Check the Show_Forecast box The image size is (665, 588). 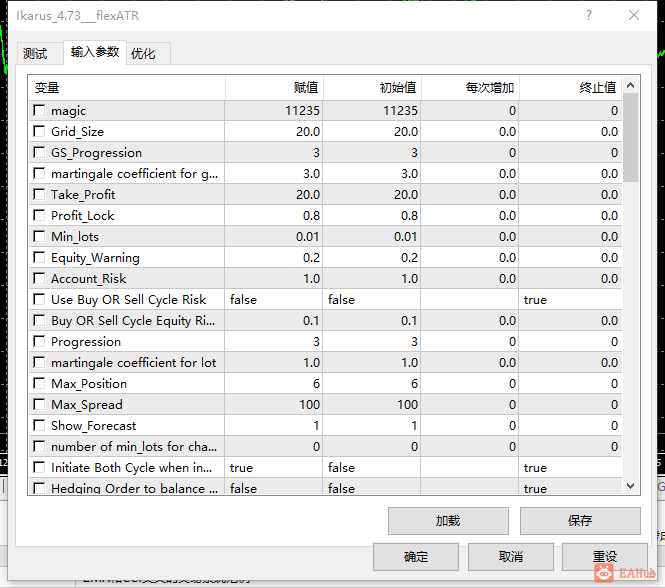point(39,425)
